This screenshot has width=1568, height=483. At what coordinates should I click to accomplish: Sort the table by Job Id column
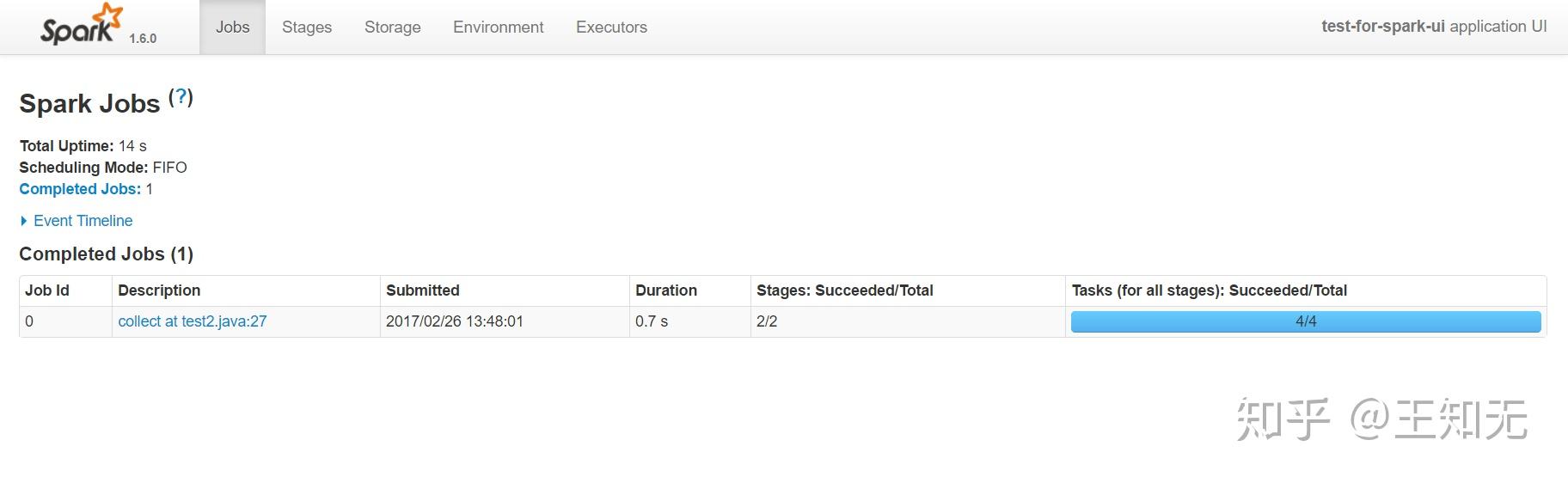click(x=47, y=290)
